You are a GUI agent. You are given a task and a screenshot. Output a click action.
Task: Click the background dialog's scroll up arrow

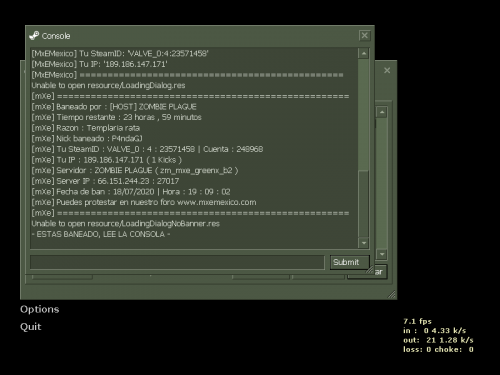coord(382,113)
